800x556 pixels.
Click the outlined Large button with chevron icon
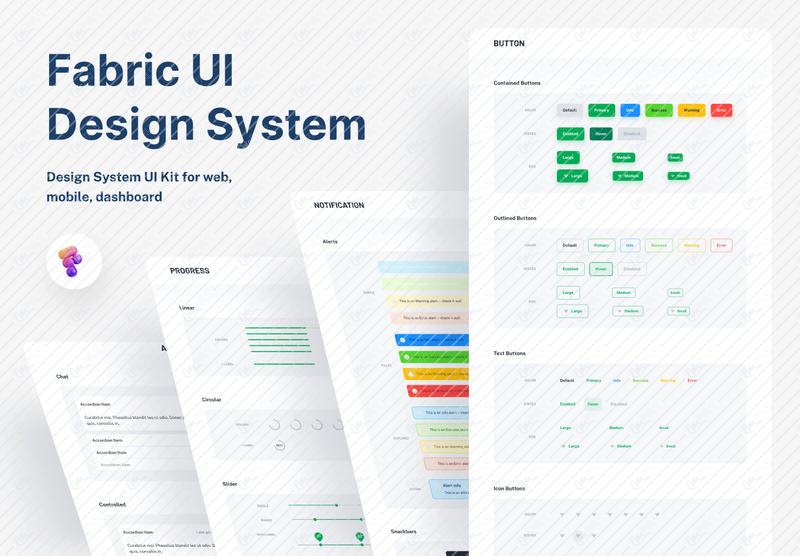point(572,311)
